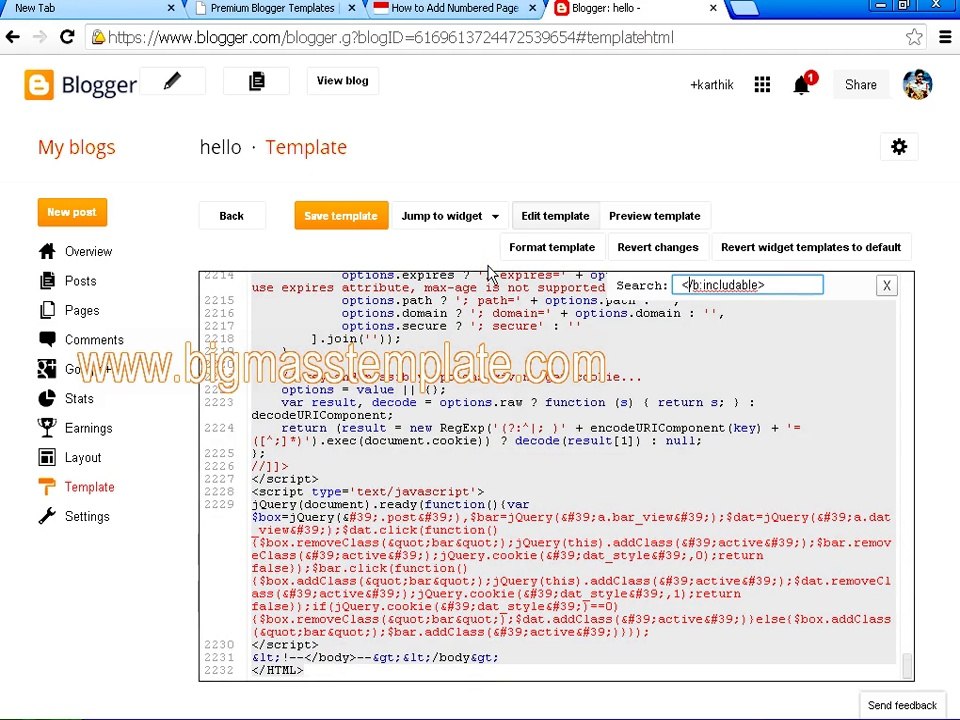Image resolution: width=960 pixels, height=720 pixels.
Task: Focus the code Search input field
Action: pos(748,285)
